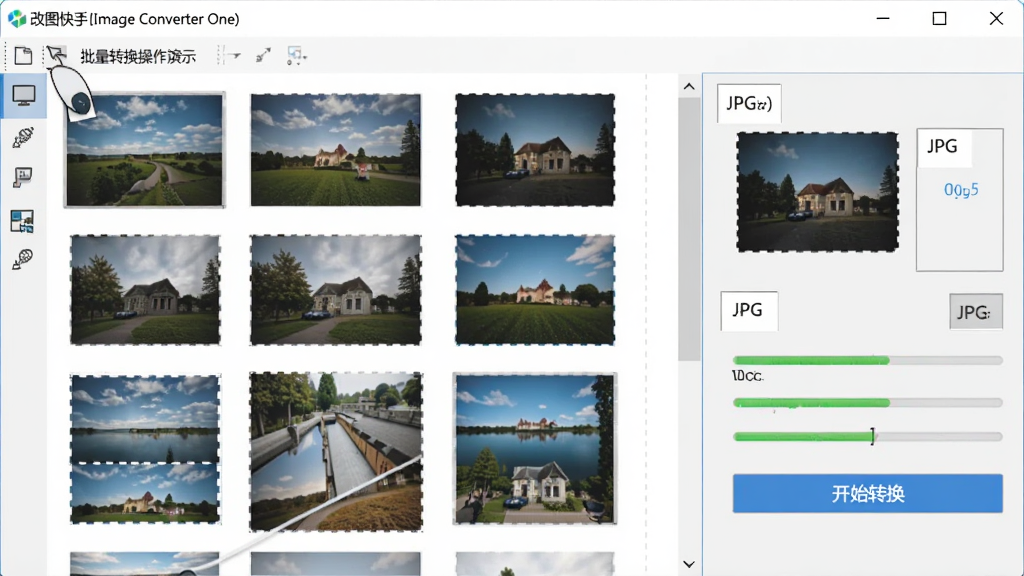This screenshot has width=1024, height=576.
Task: Select distant chateau over field thumbnail
Action: 535,290
